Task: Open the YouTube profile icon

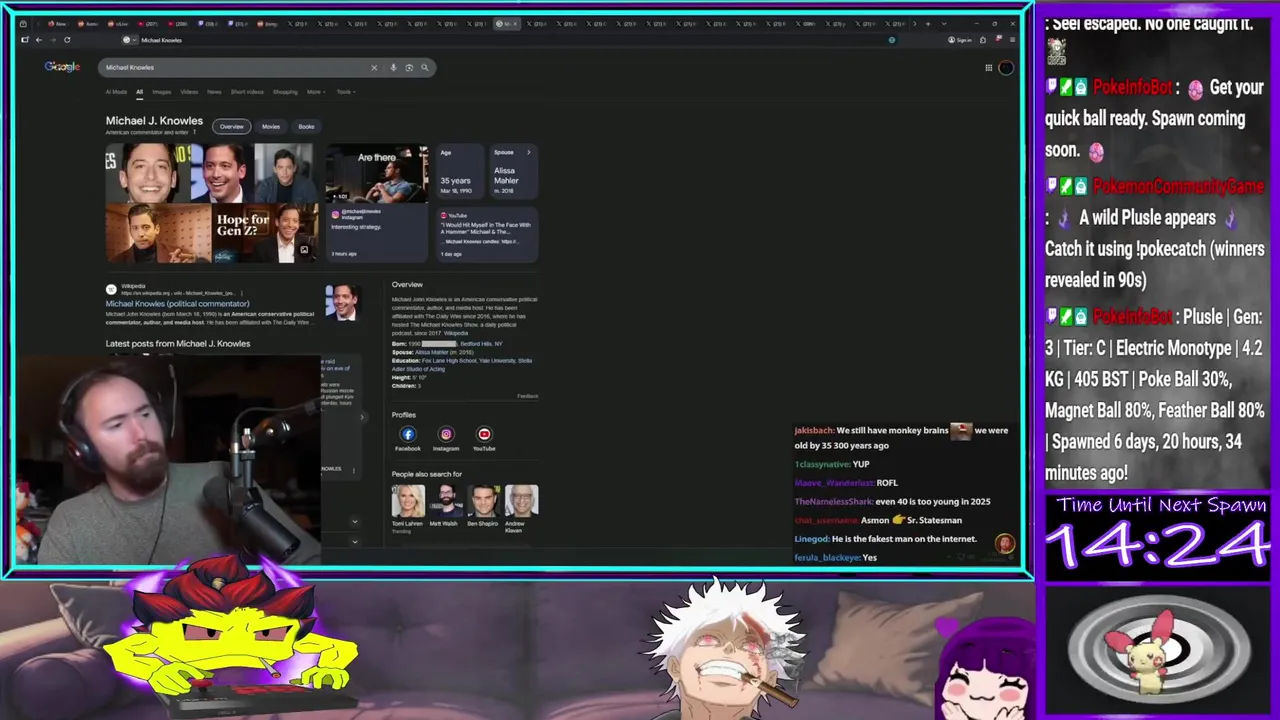Action: point(484,434)
